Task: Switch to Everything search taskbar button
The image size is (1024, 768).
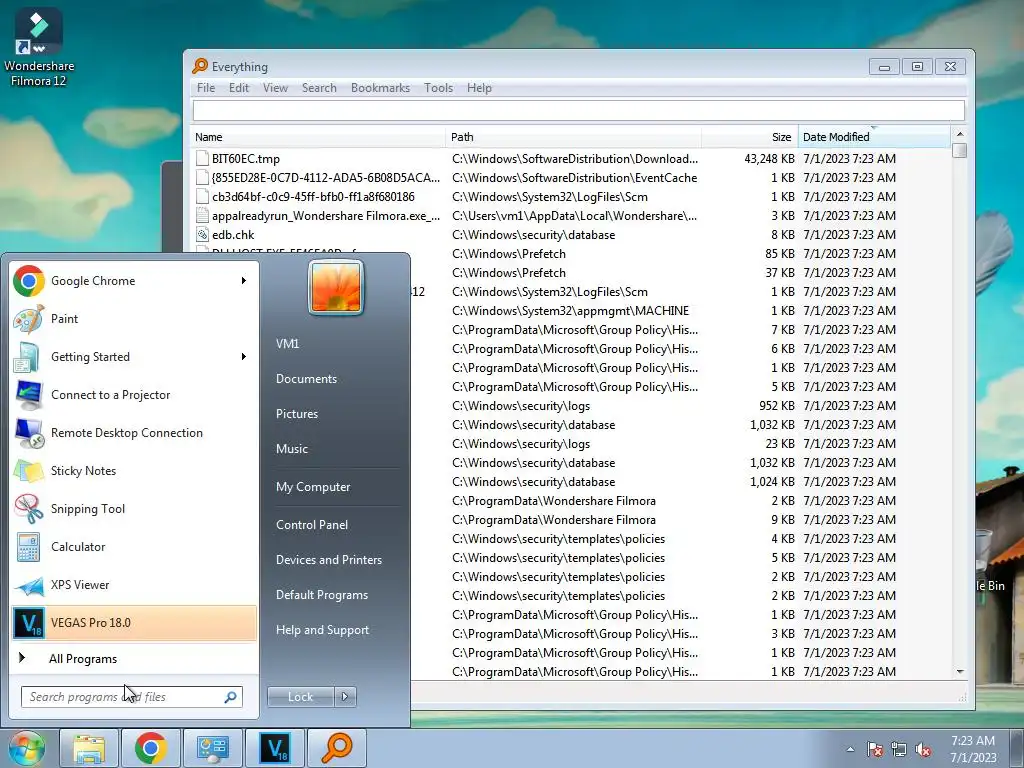Action: [337, 748]
